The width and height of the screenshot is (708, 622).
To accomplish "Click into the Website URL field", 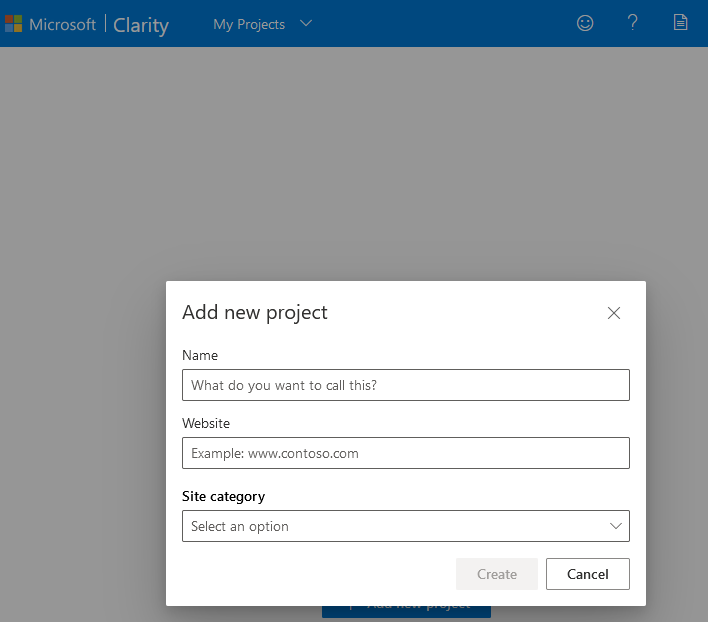I will point(405,453).
